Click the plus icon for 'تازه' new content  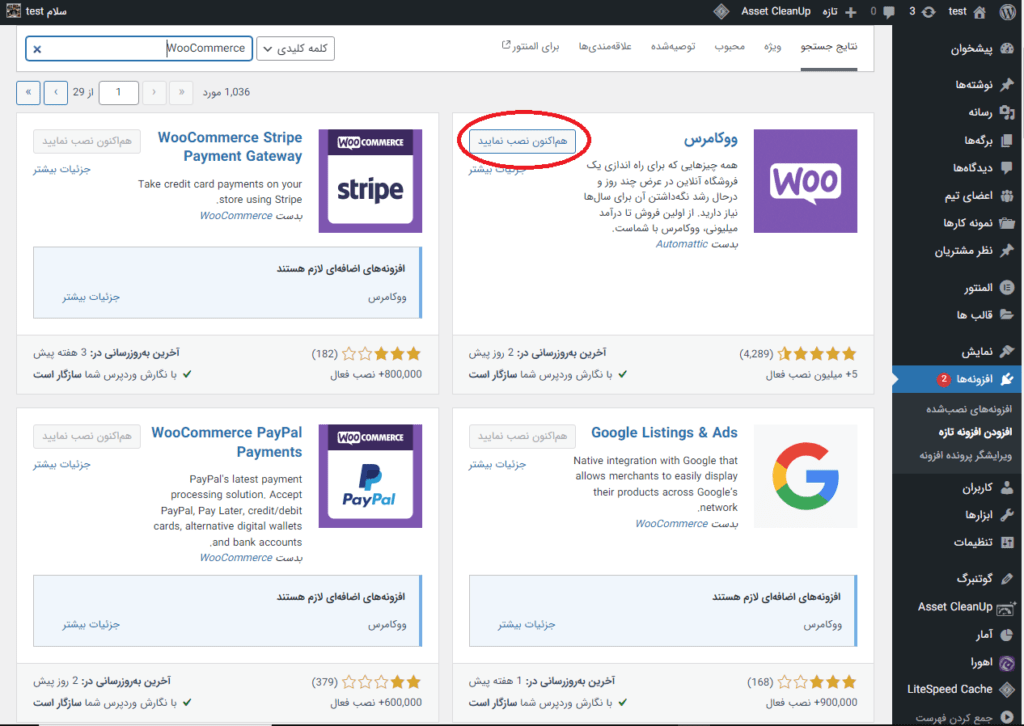coord(850,12)
